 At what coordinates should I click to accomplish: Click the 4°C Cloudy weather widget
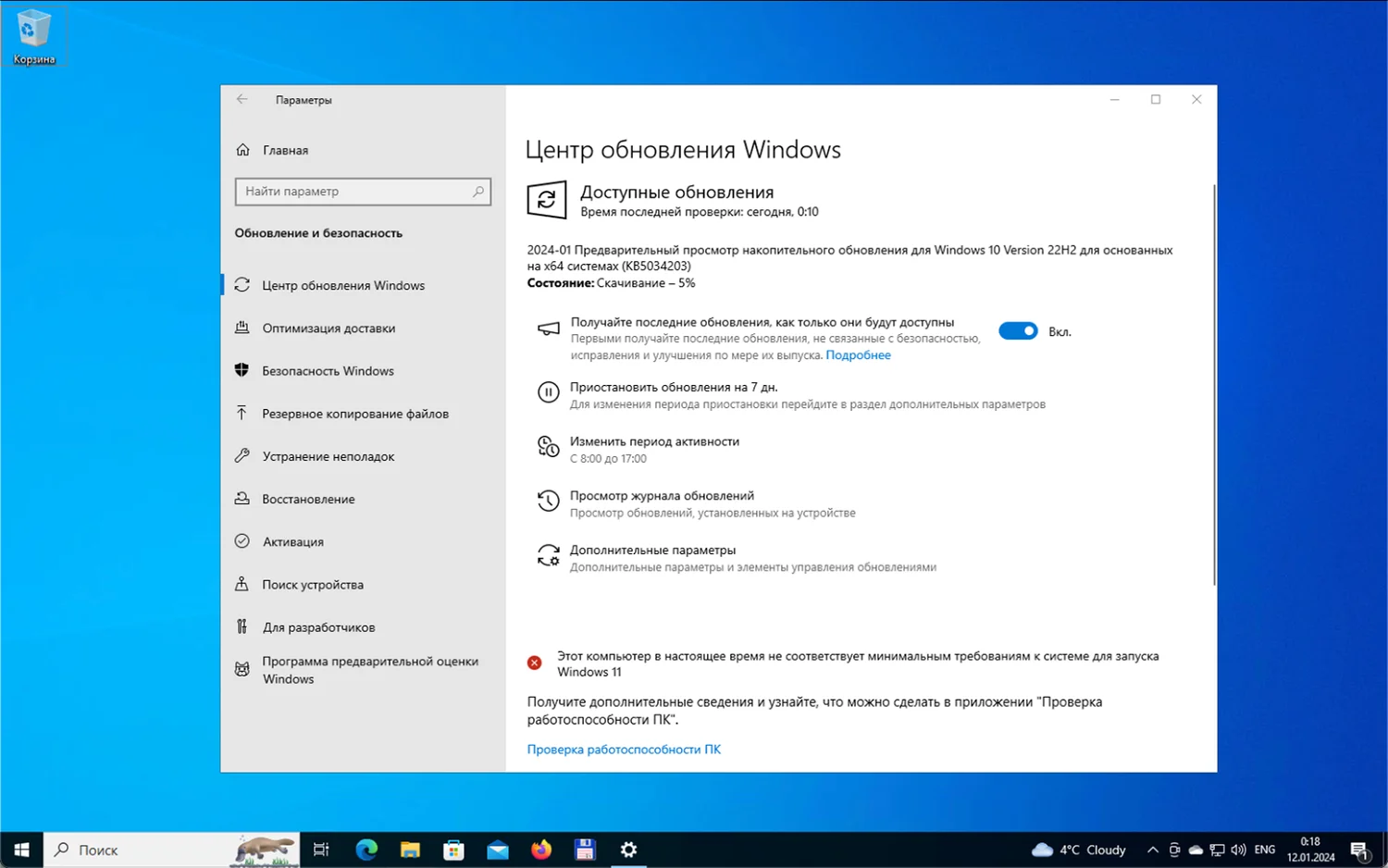1079,849
